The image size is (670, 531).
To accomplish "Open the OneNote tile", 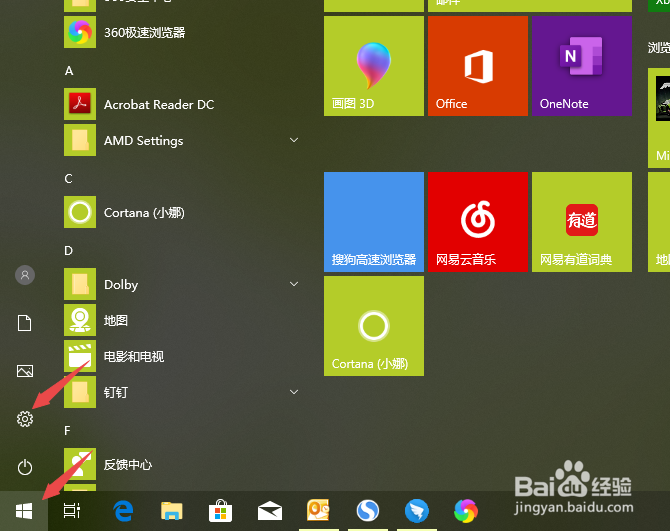I will pos(582,66).
